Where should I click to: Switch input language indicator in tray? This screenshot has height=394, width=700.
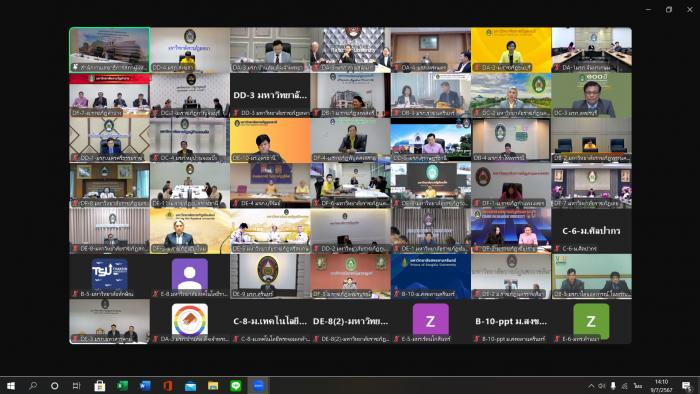pyautogui.click(x=638, y=386)
